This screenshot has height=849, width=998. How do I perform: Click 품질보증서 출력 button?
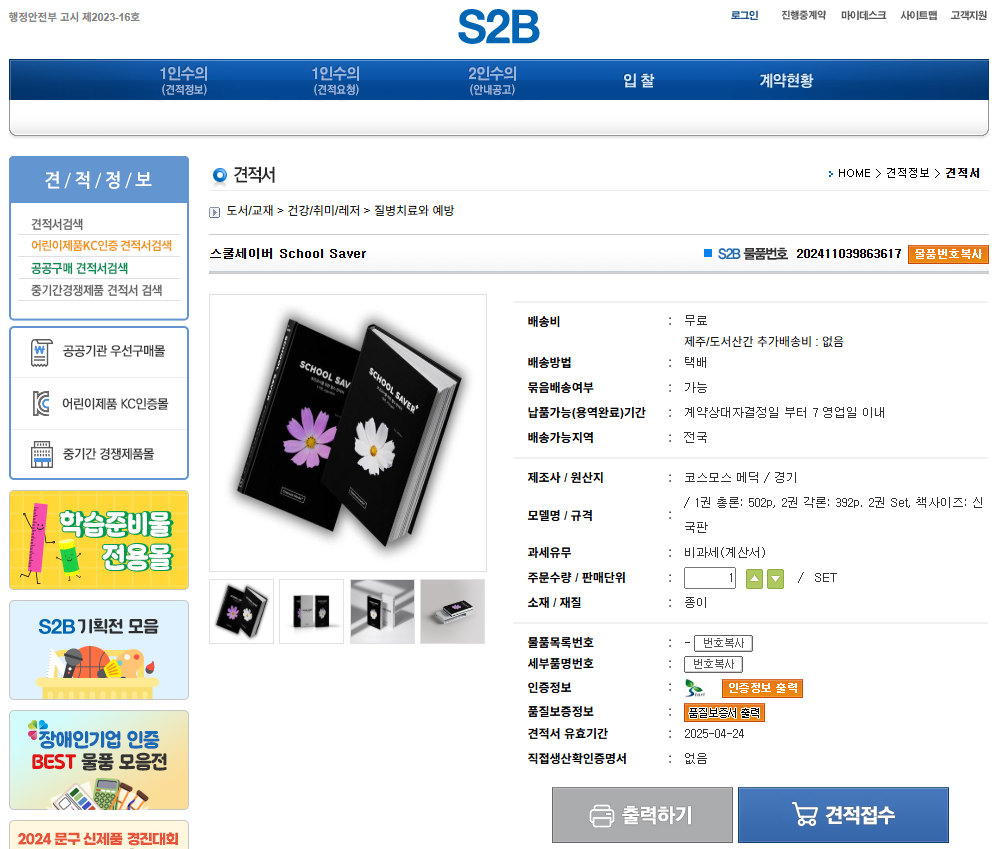[x=724, y=712]
